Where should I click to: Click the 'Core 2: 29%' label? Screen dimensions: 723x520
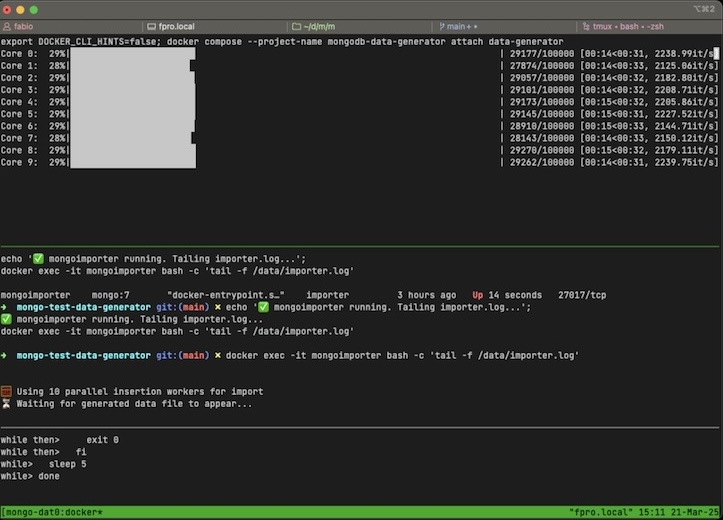point(33,78)
